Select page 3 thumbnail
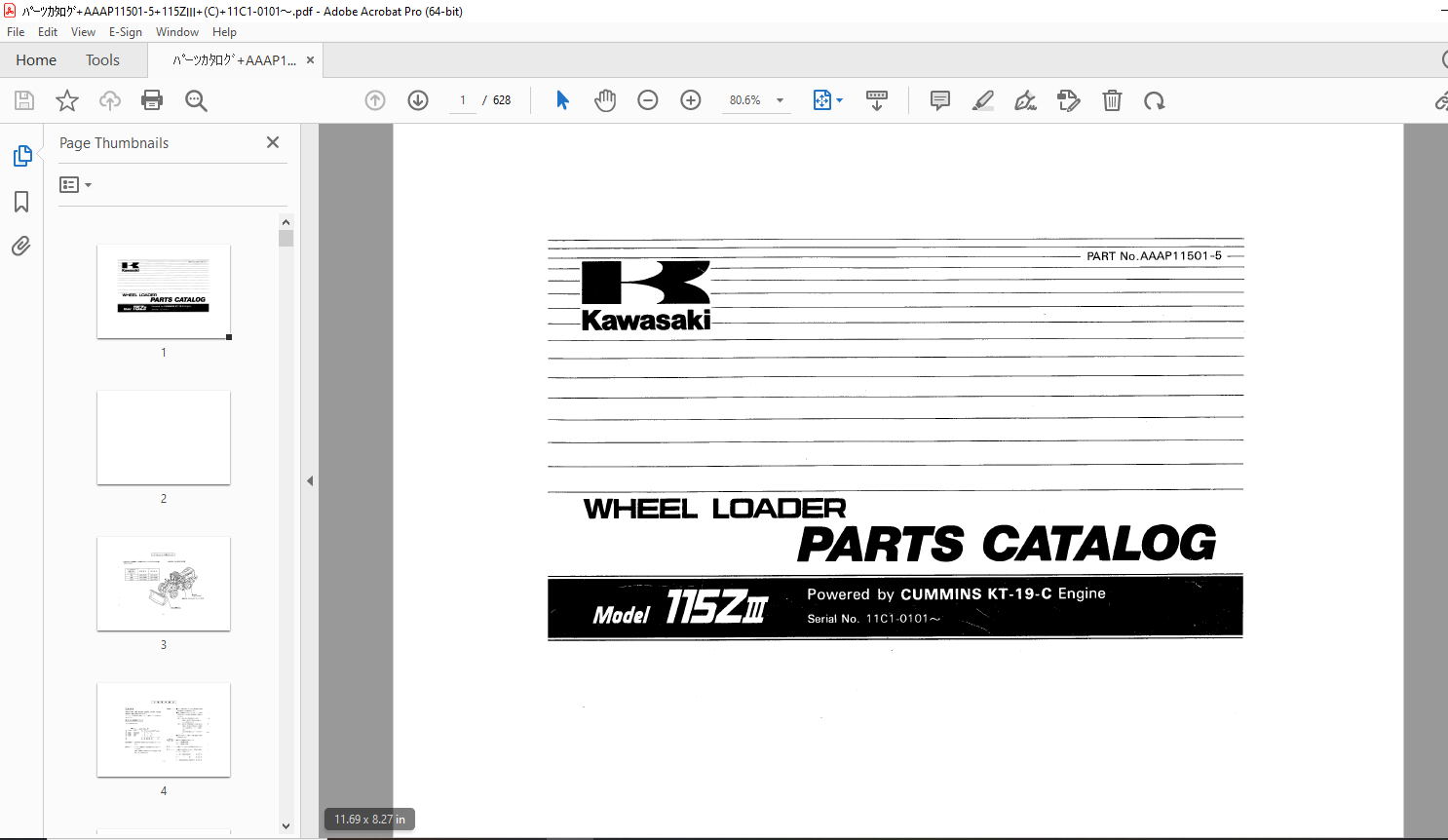 [164, 584]
